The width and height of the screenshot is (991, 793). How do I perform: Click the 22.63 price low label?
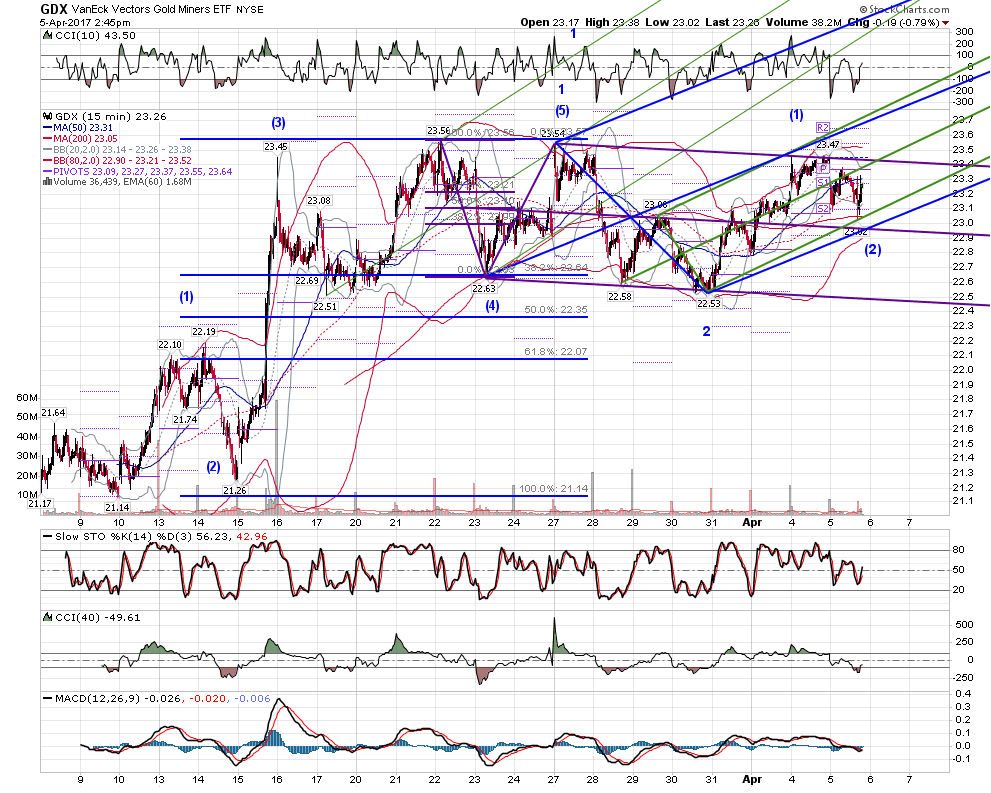(x=484, y=288)
